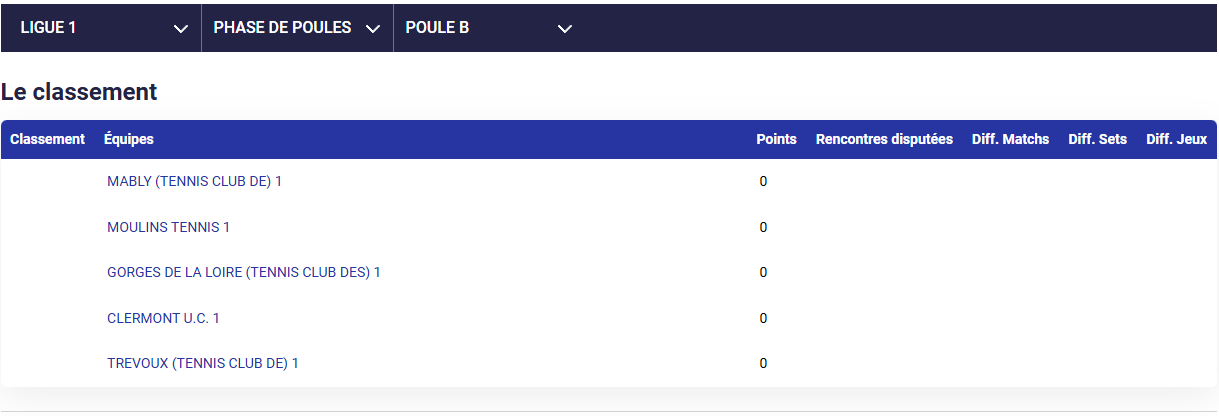Click the Classement column header
This screenshot has height=416, width=1219.
point(48,139)
